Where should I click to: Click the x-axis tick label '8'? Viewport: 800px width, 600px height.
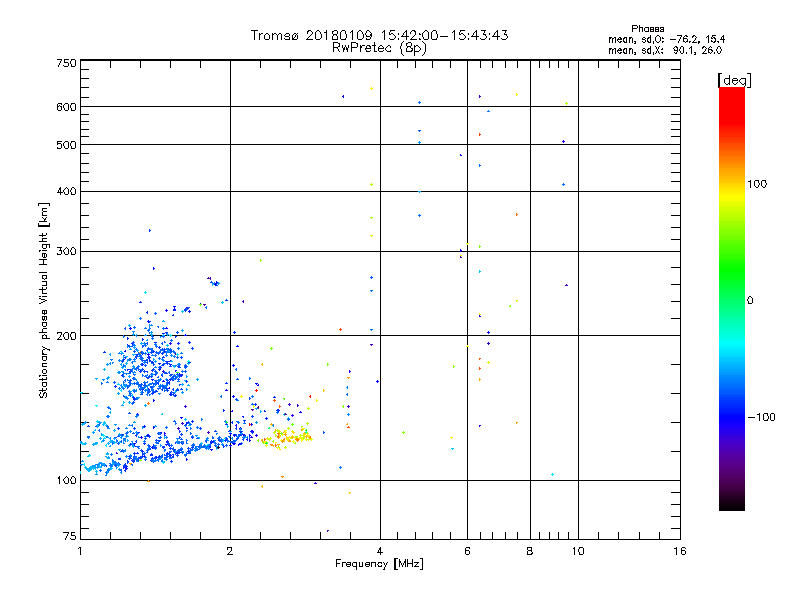[x=530, y=551]
